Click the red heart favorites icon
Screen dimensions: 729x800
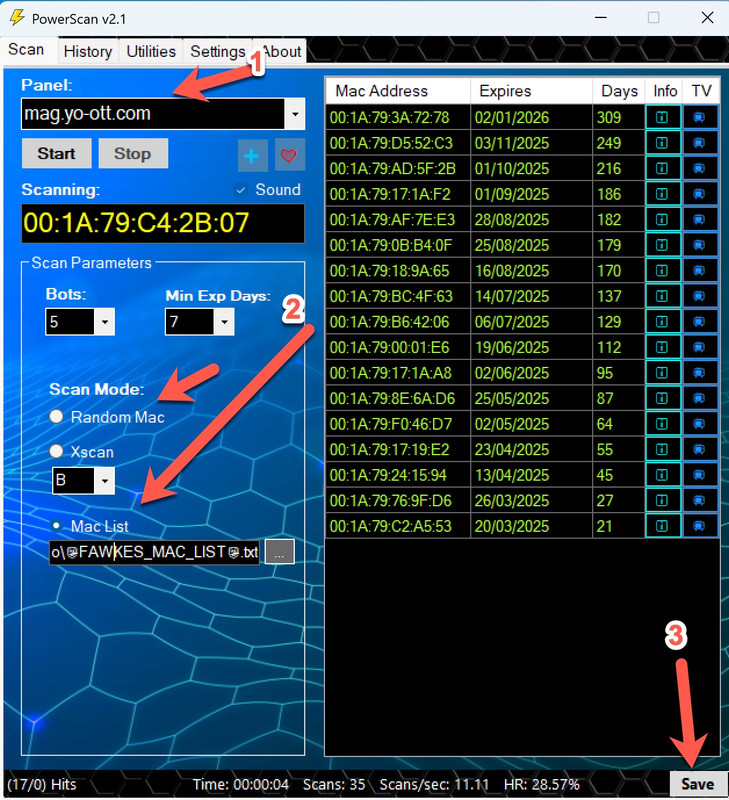(x=289, y=155)
